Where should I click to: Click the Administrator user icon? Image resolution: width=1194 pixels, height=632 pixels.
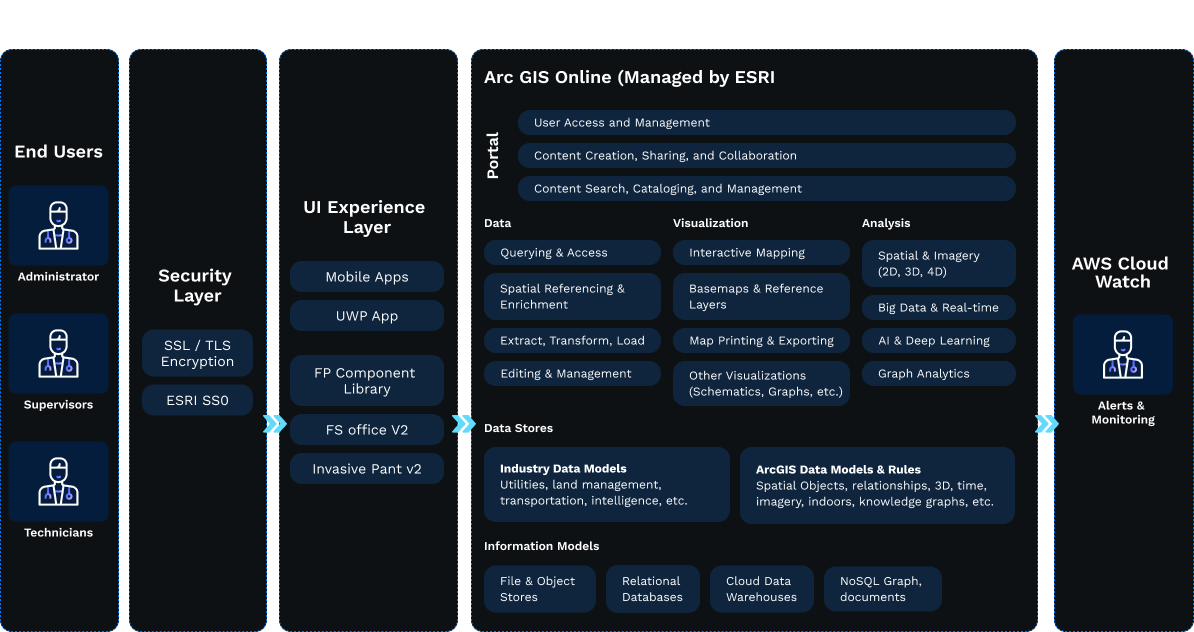click(x=59, y=225)
